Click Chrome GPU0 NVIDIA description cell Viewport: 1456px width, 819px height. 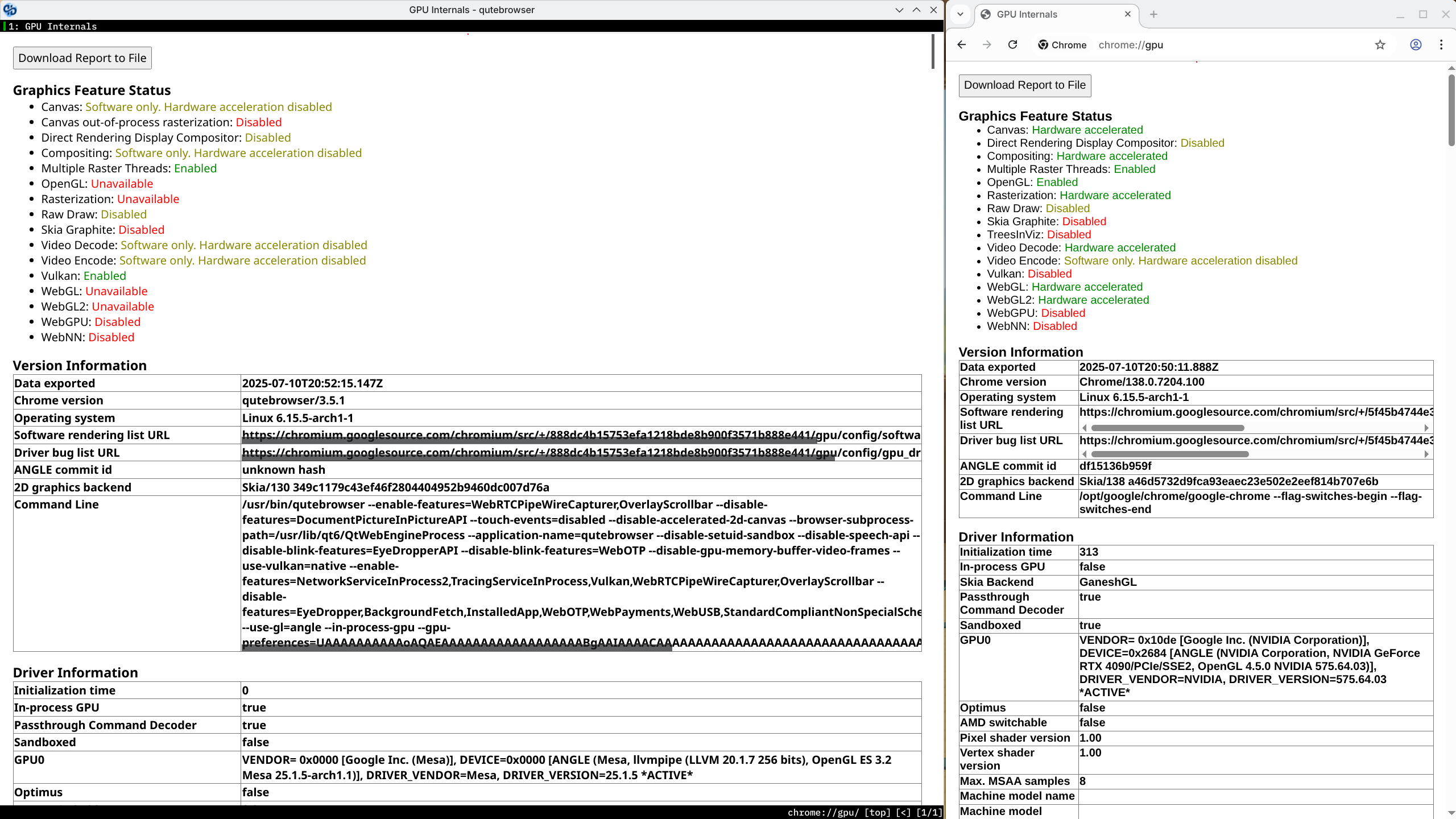pyautogui.click(x=1255, y=667)
